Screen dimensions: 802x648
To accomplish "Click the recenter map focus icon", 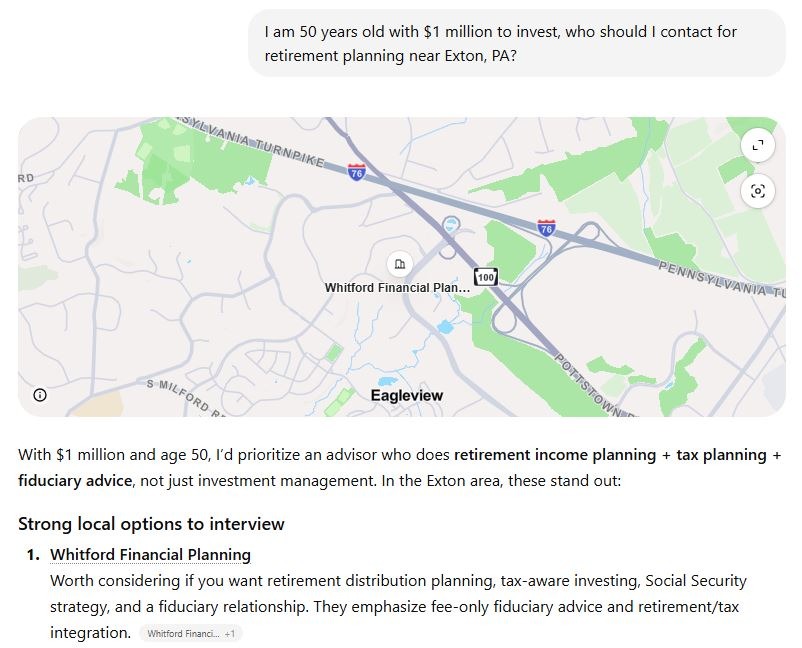I will pos(757,191).
